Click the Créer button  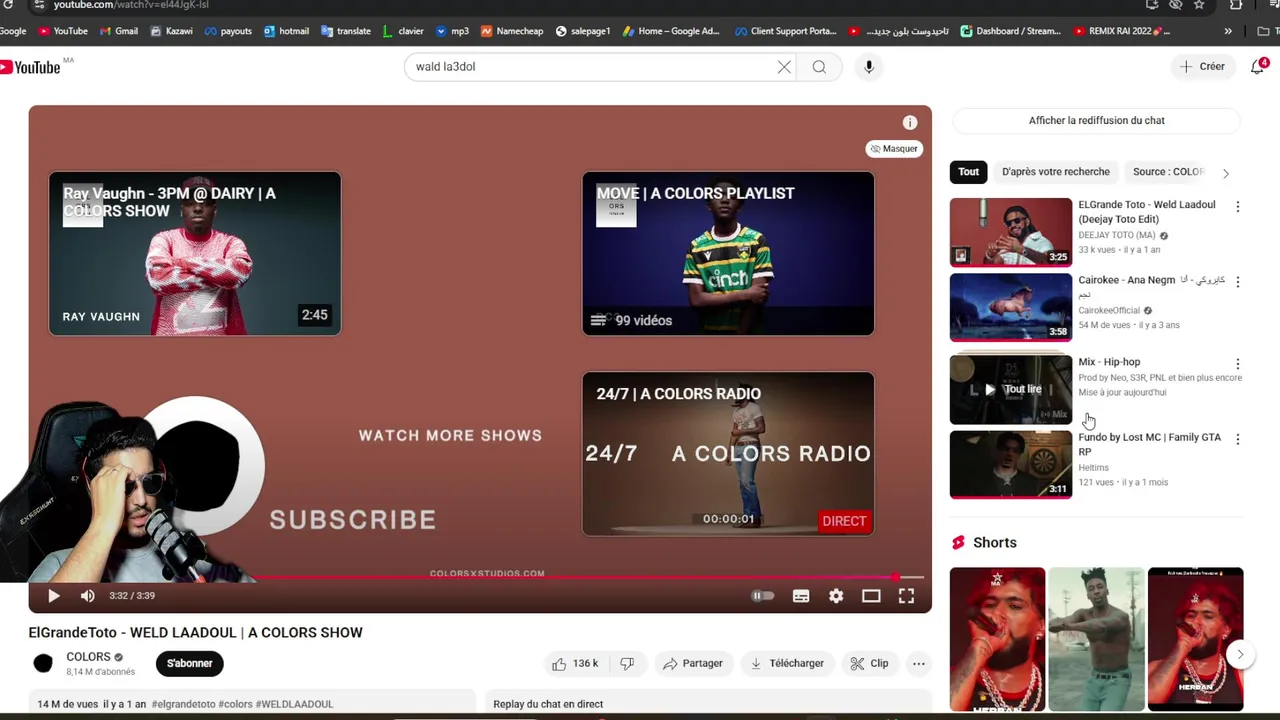point(1202,67)
